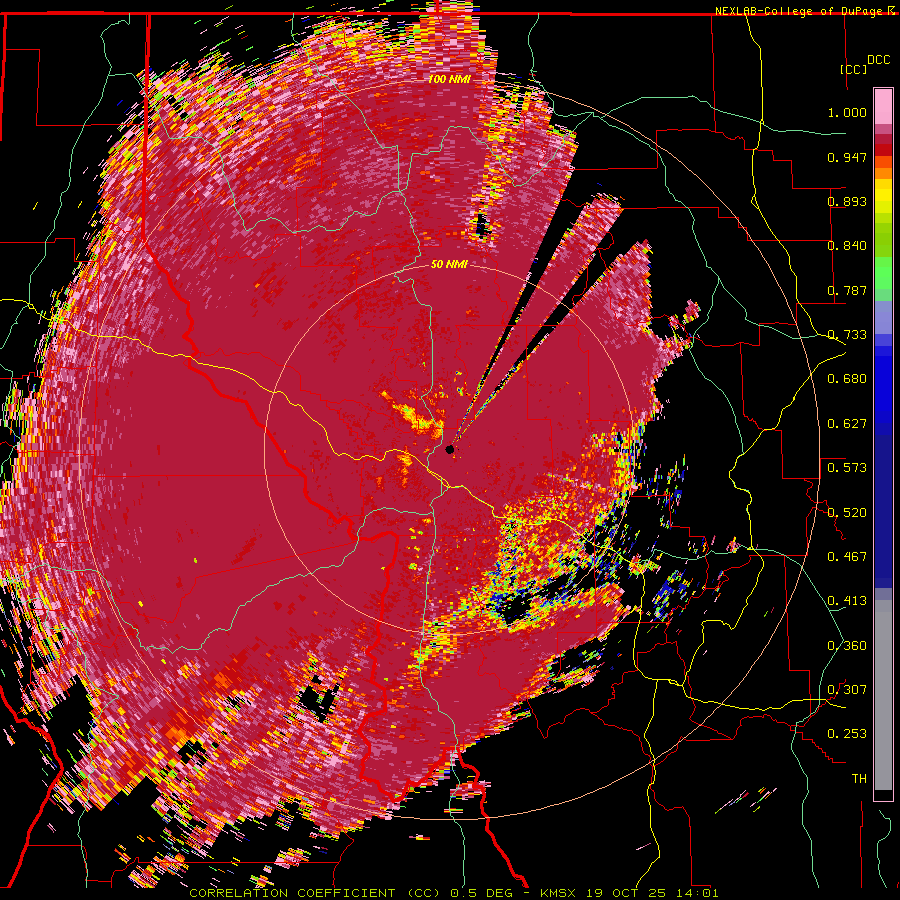Click the NEXLAB-College of DuPage label
This screenshot has width=900, height=900.
tap(798, 11)
